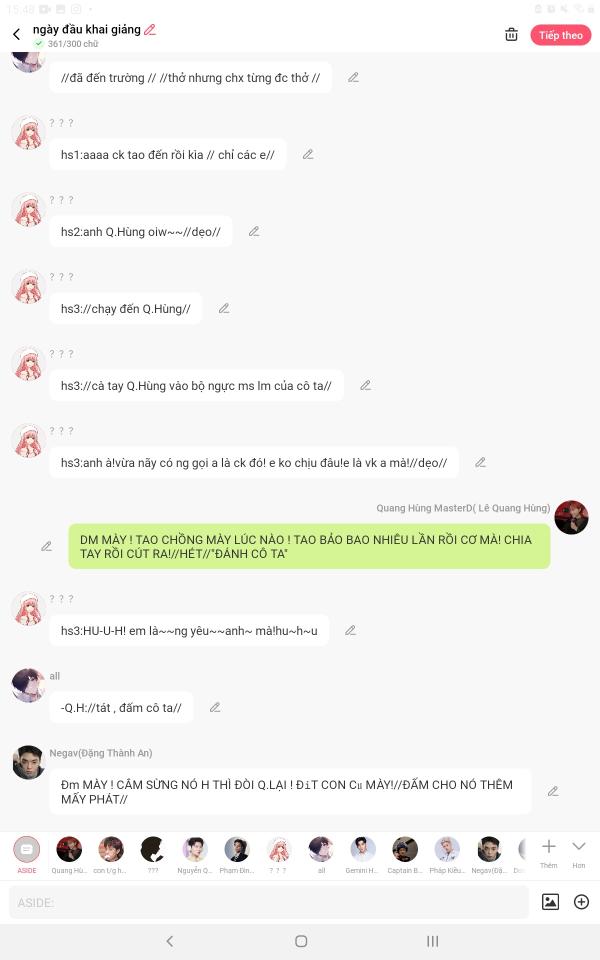Open the circled plus add icon

coord(581,901)
